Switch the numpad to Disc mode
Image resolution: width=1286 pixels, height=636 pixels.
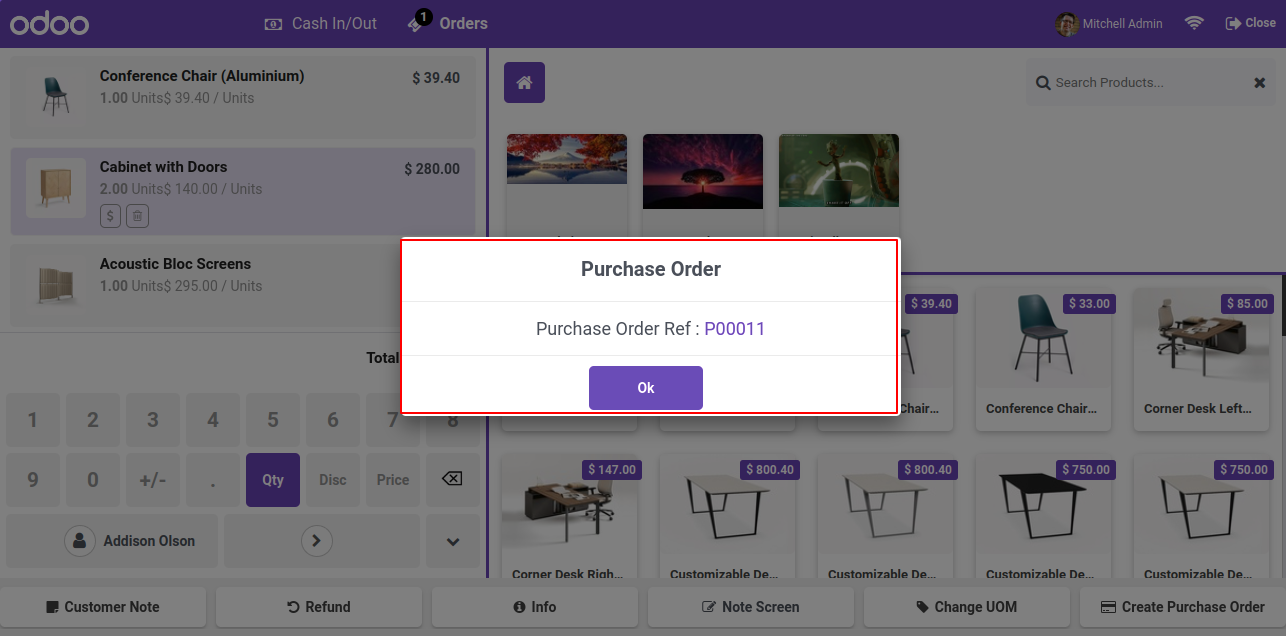coord(333,480)
